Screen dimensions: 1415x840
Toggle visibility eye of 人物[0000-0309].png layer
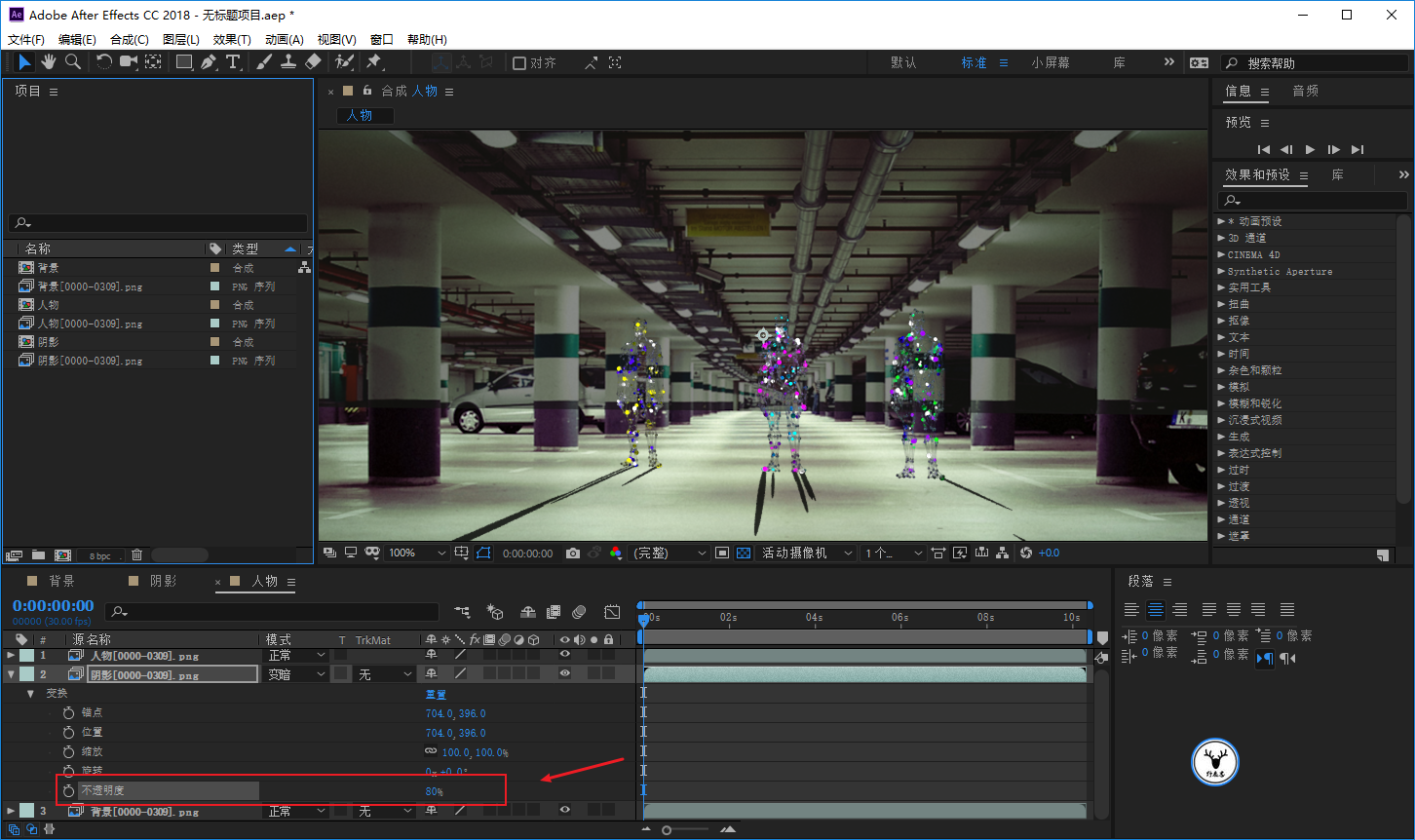click(x=564, y=655)
